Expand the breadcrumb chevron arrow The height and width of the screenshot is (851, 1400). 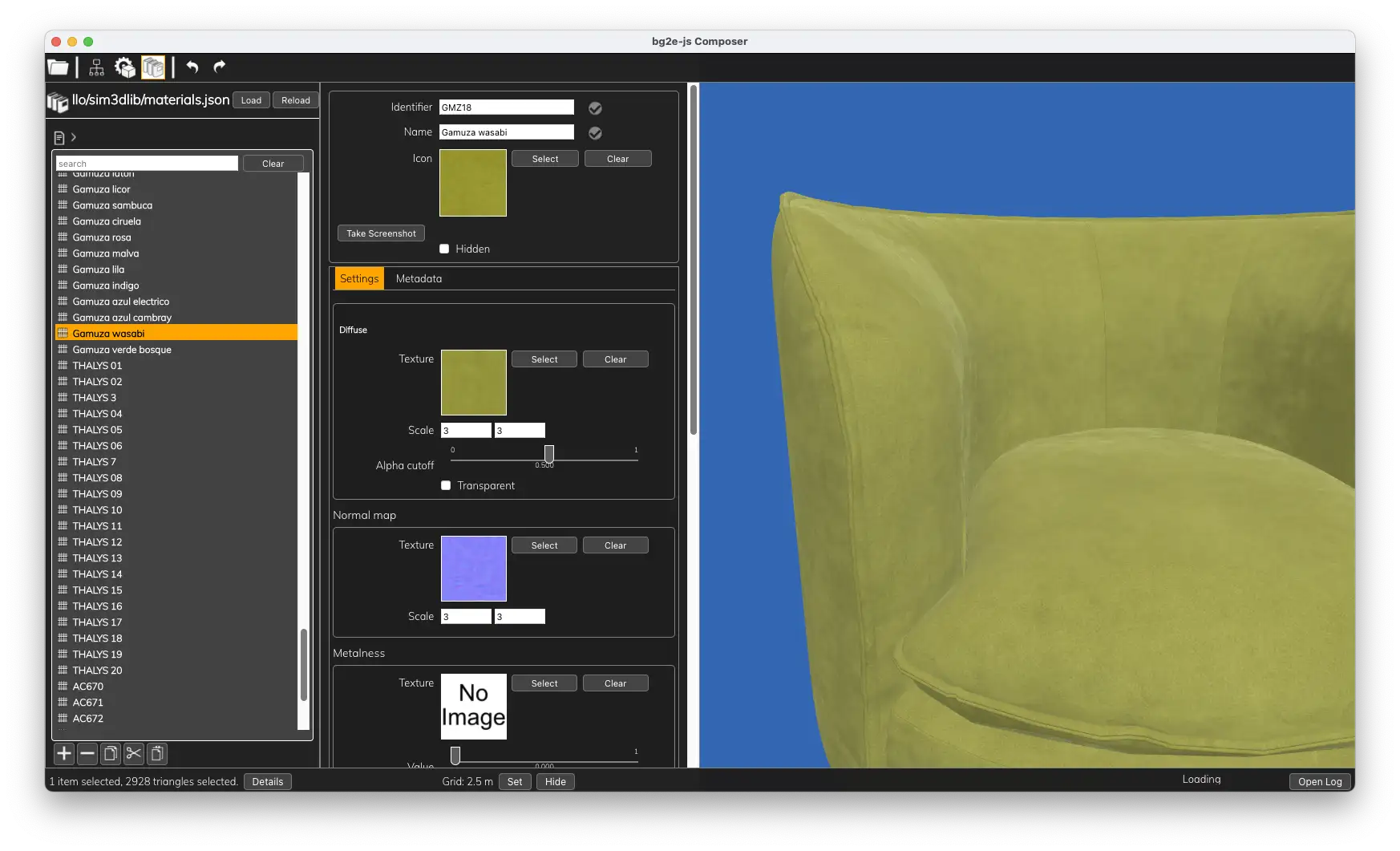74,137
